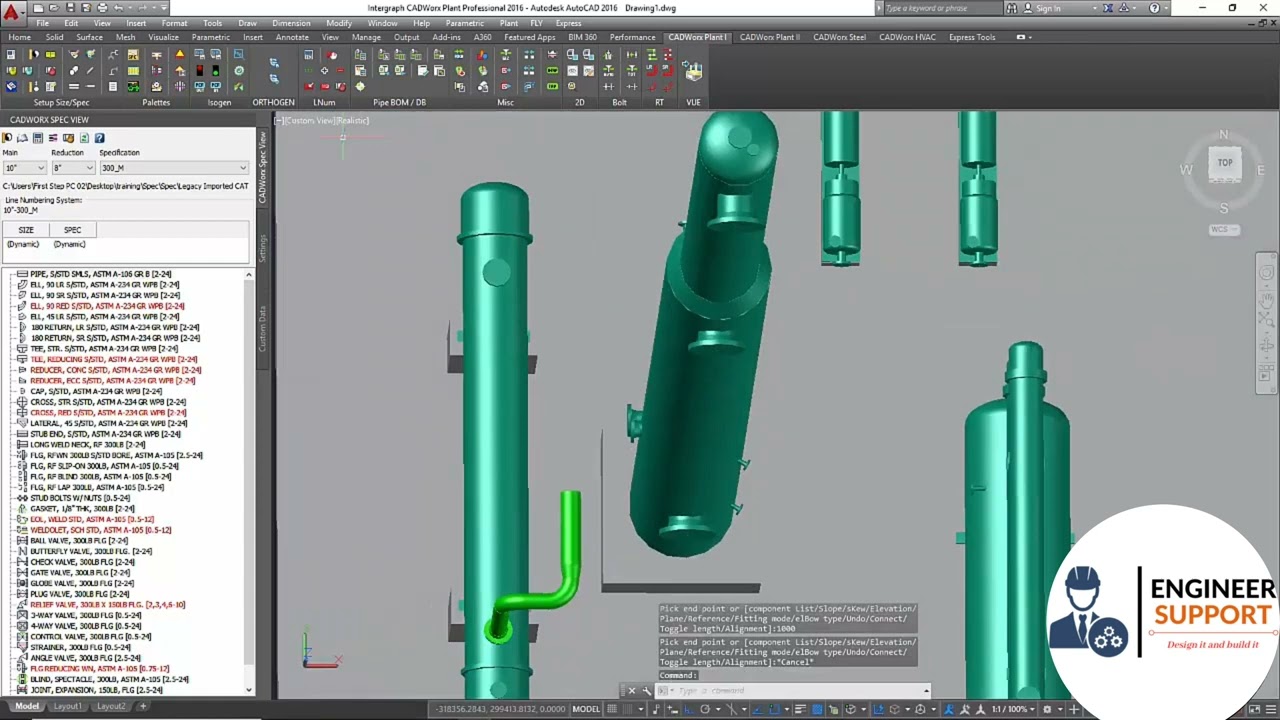The width and height of the screenshot is (1280, 720).
Task: Click the WCS dropdown under ViewCube
Action: (1224, 229)
